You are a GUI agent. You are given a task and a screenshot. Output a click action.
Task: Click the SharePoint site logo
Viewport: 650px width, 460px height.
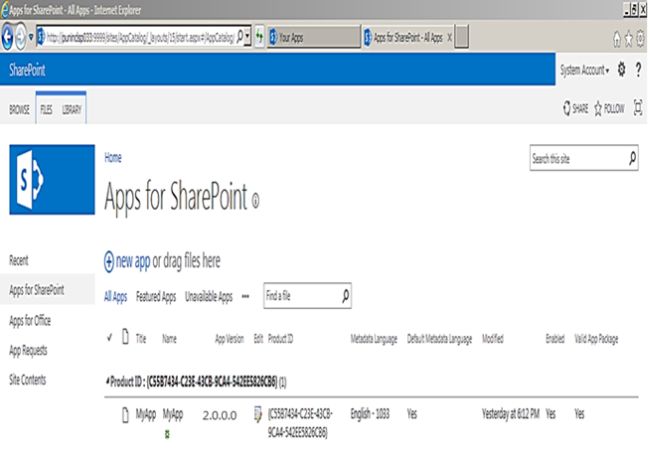(x=52, y=179)
